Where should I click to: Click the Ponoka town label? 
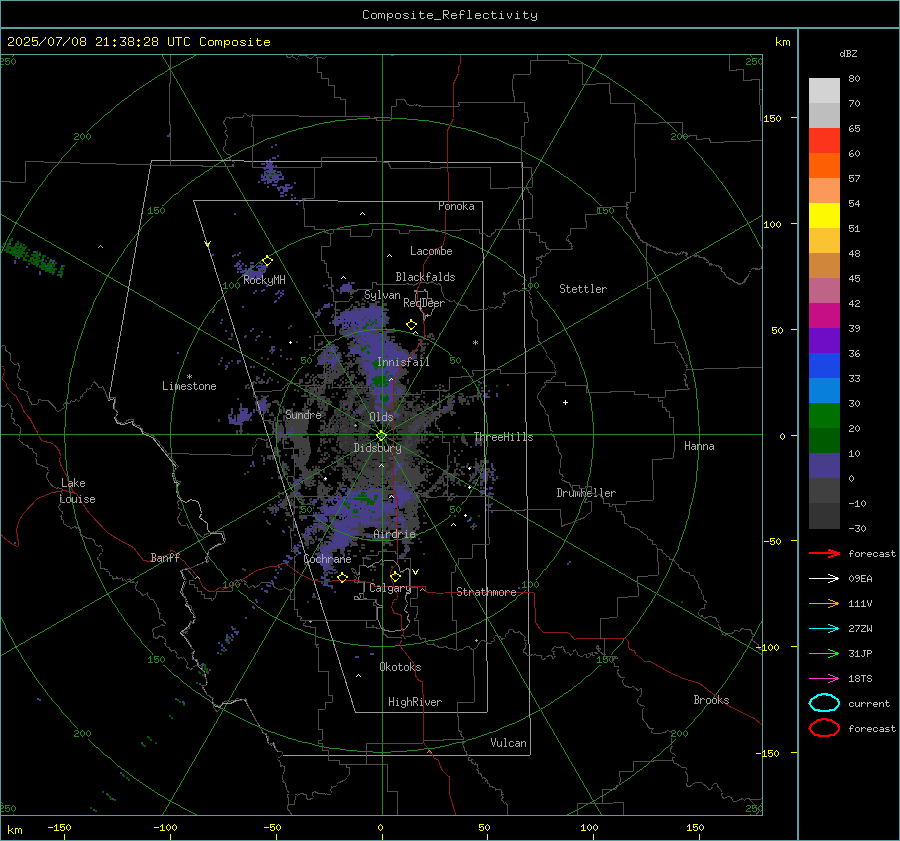pyautogui.click(x=456, y=206)
